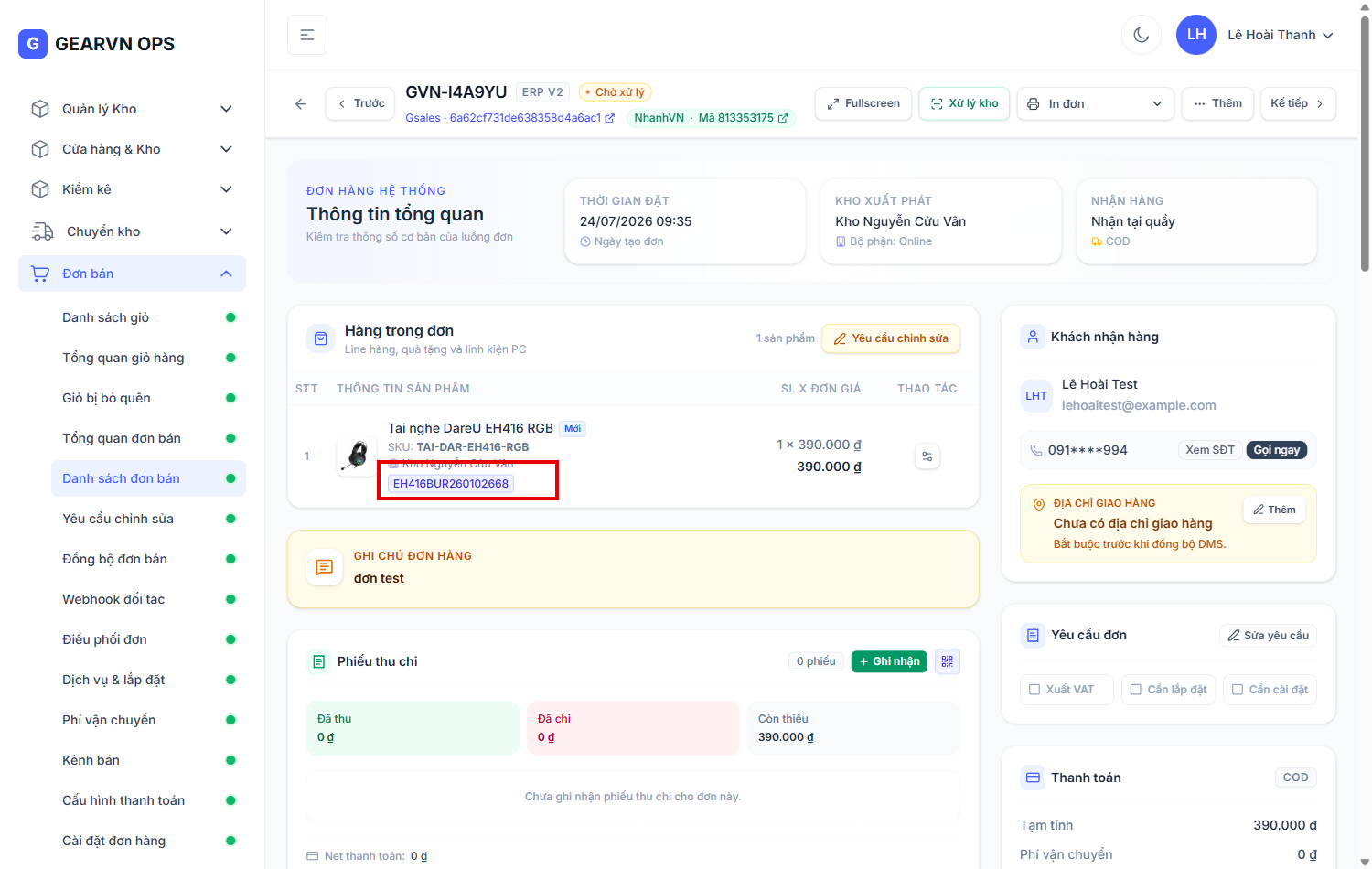Screen dimensions: 1372x869
Task: Open Dịch vụ & lắp đặt menu item
Action: click(x=148, y=680)
